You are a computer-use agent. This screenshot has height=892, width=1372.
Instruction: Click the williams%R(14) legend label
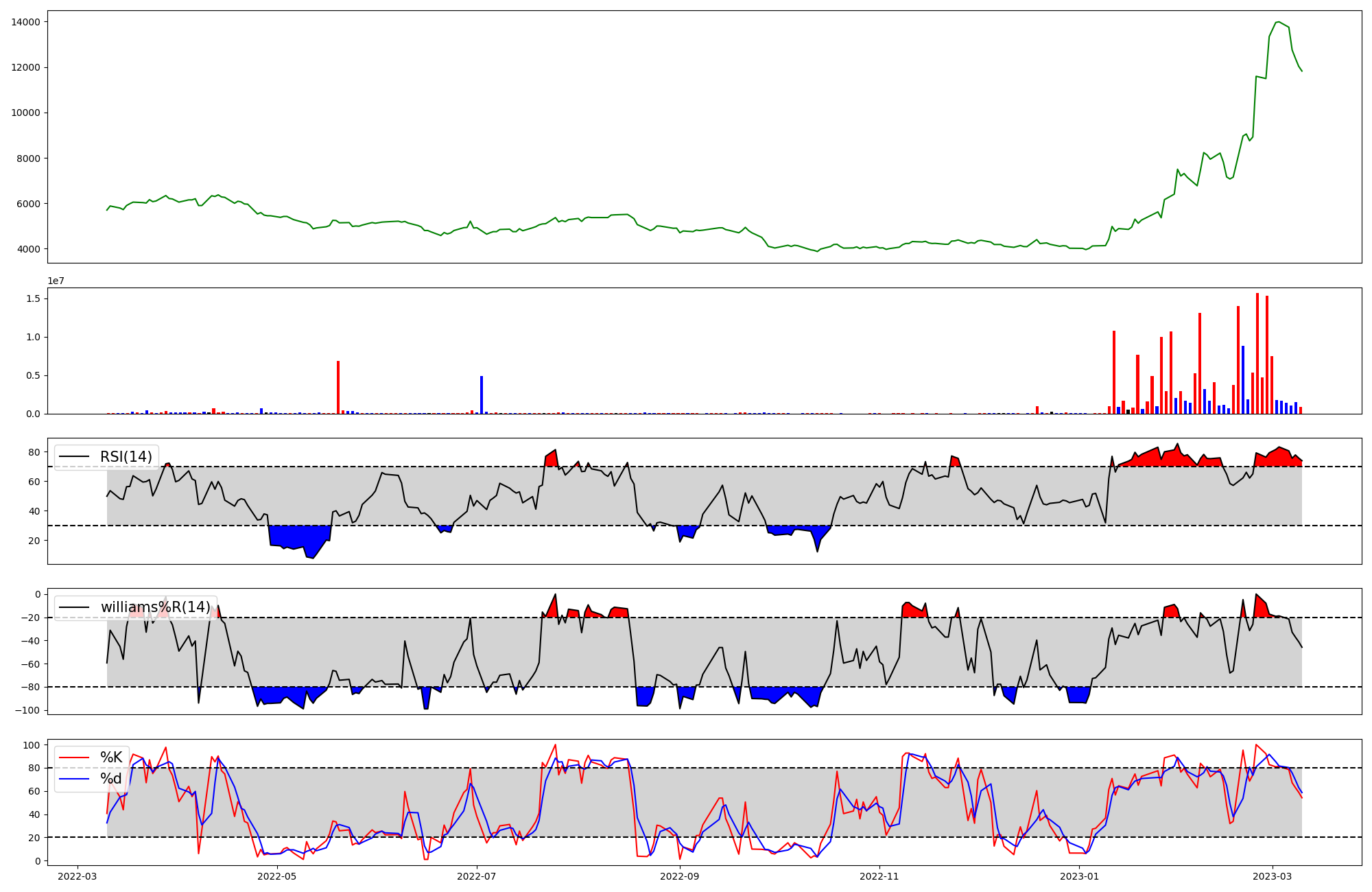155,607
